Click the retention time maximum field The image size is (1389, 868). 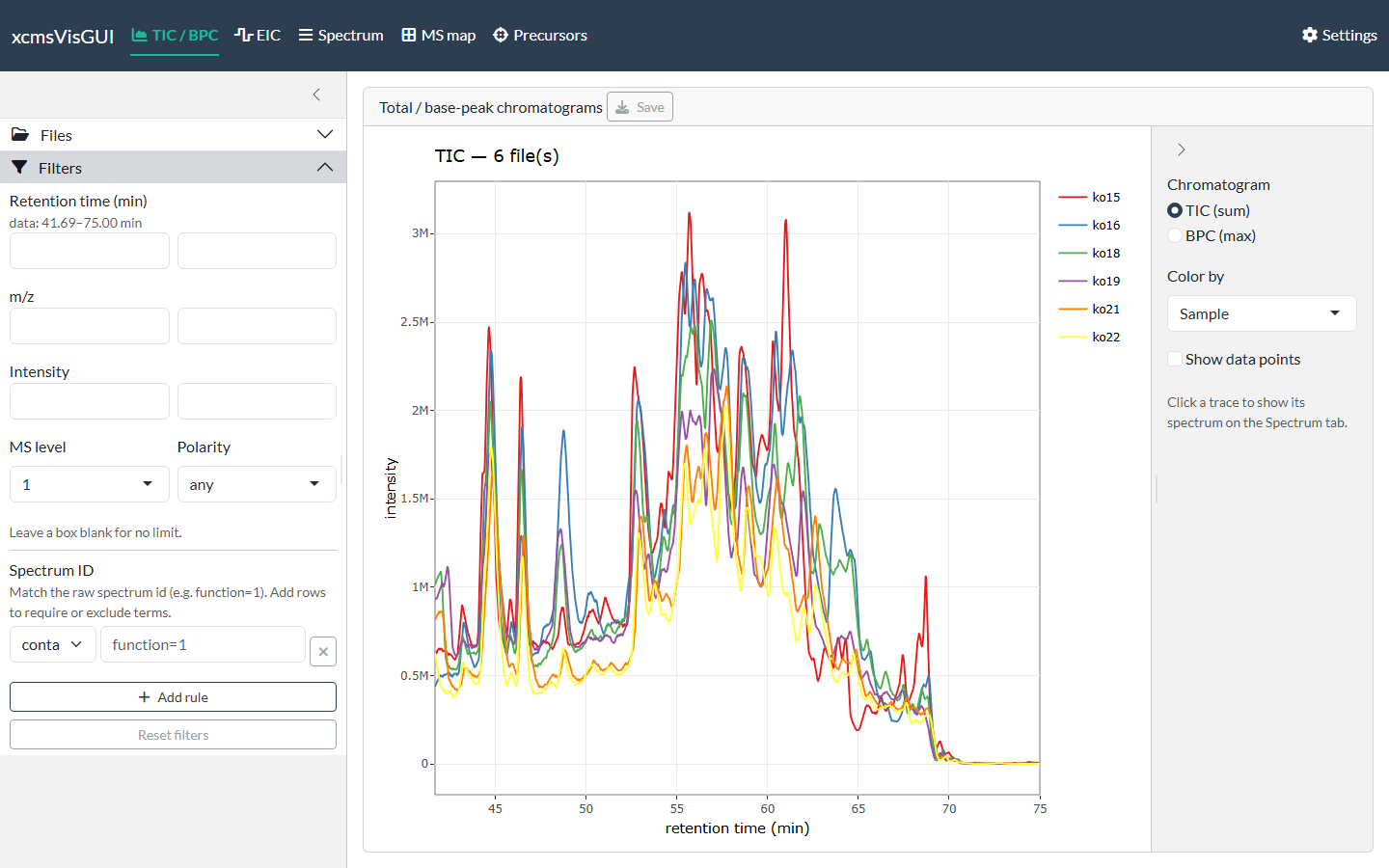coord(257,251)
